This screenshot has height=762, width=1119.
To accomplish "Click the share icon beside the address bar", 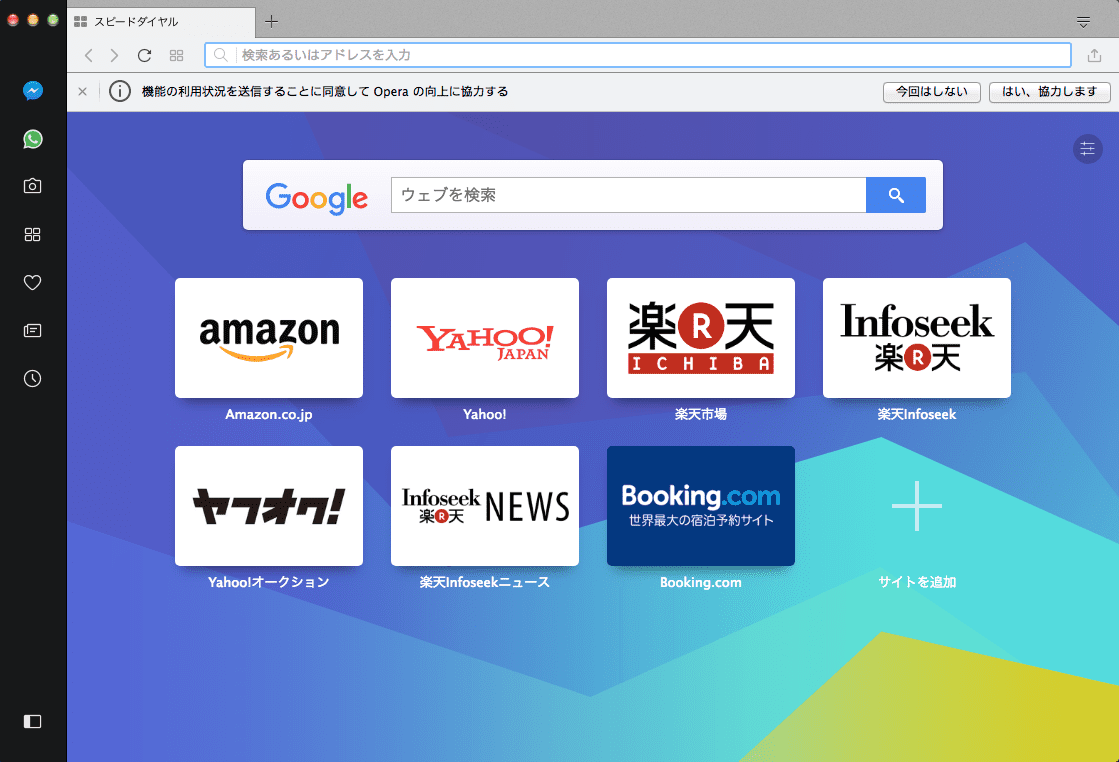I will point(1094,55).
